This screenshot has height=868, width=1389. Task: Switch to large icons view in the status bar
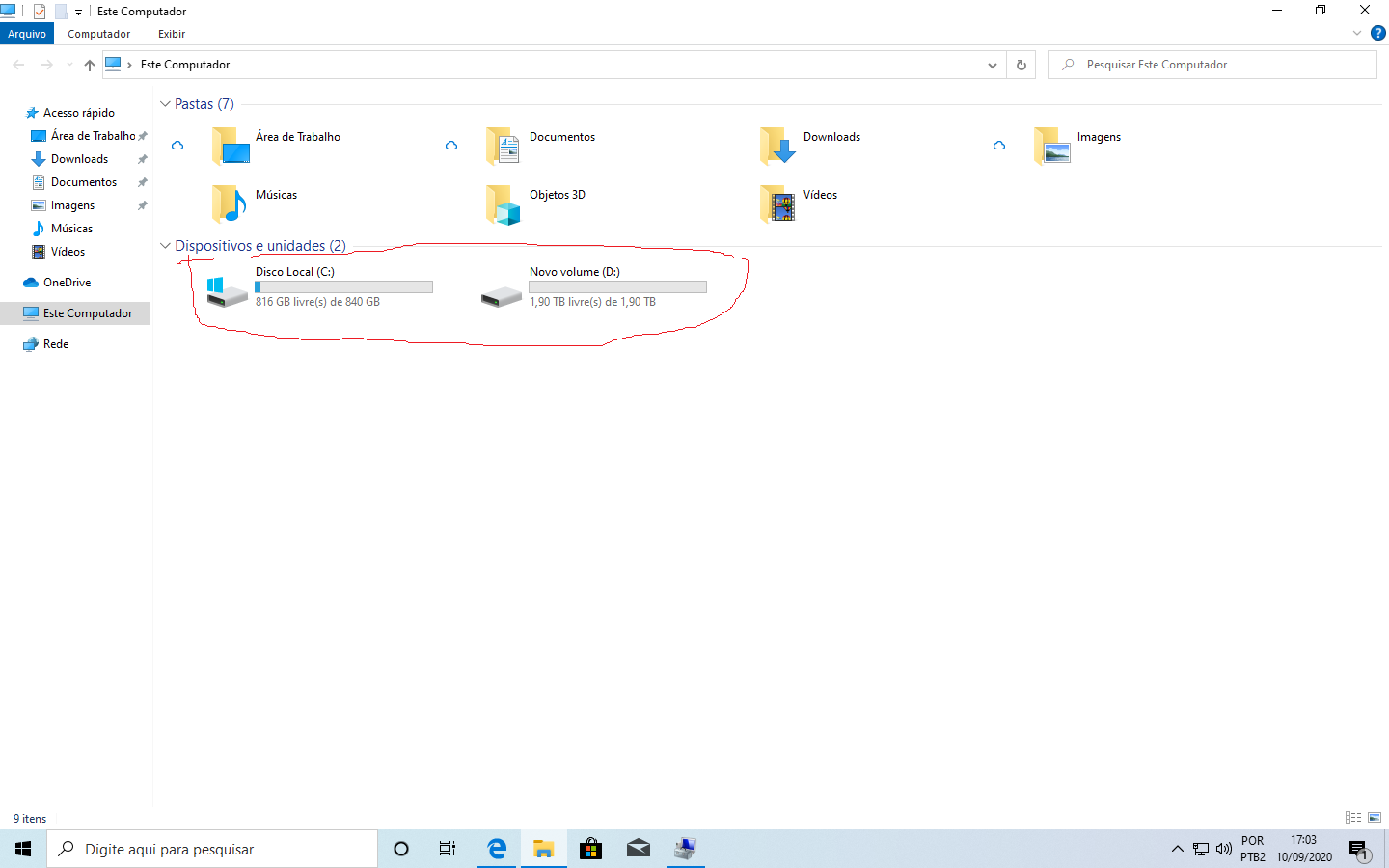click(x=1375, y=818)
